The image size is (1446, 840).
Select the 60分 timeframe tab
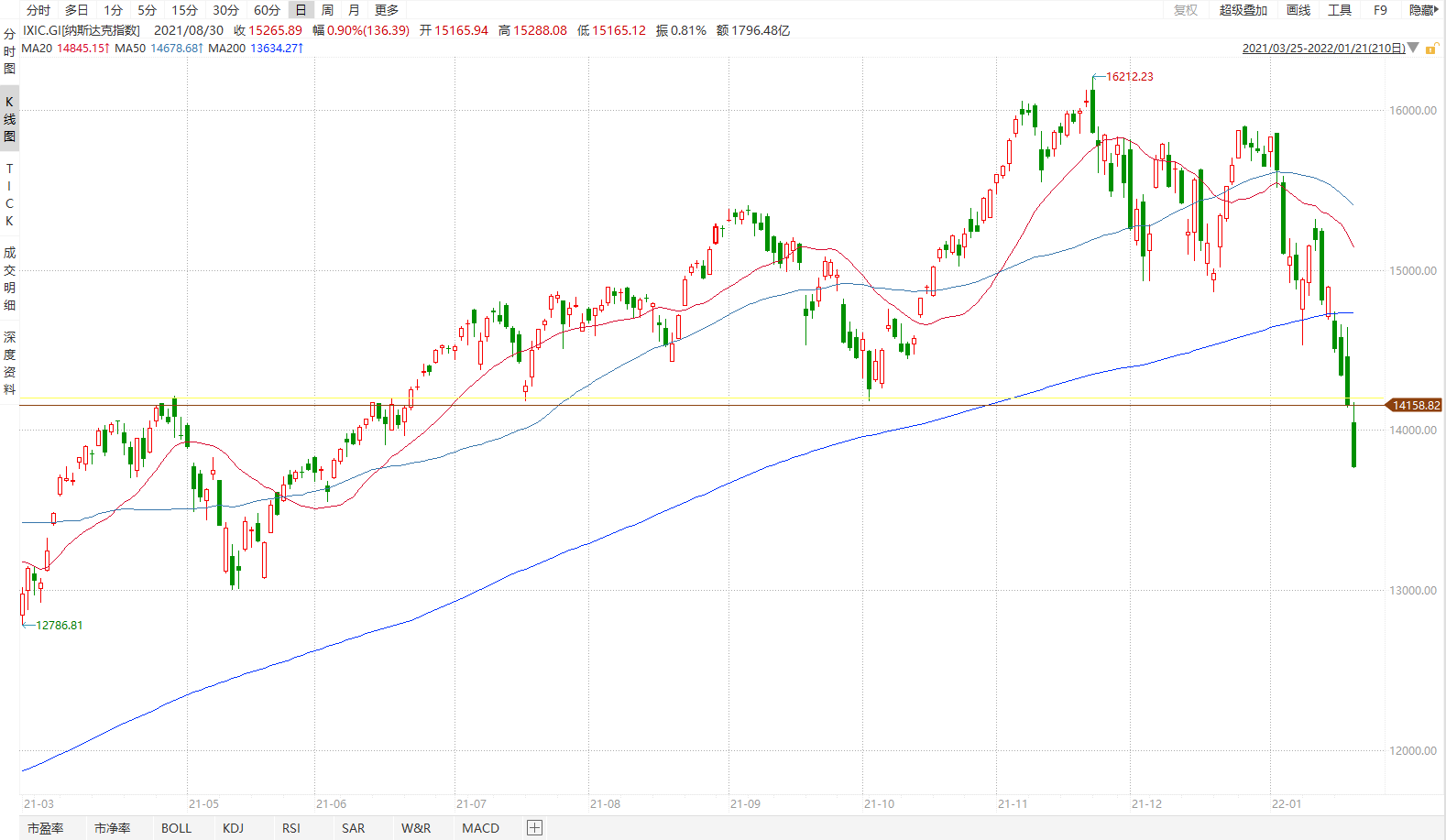[267, 10]
